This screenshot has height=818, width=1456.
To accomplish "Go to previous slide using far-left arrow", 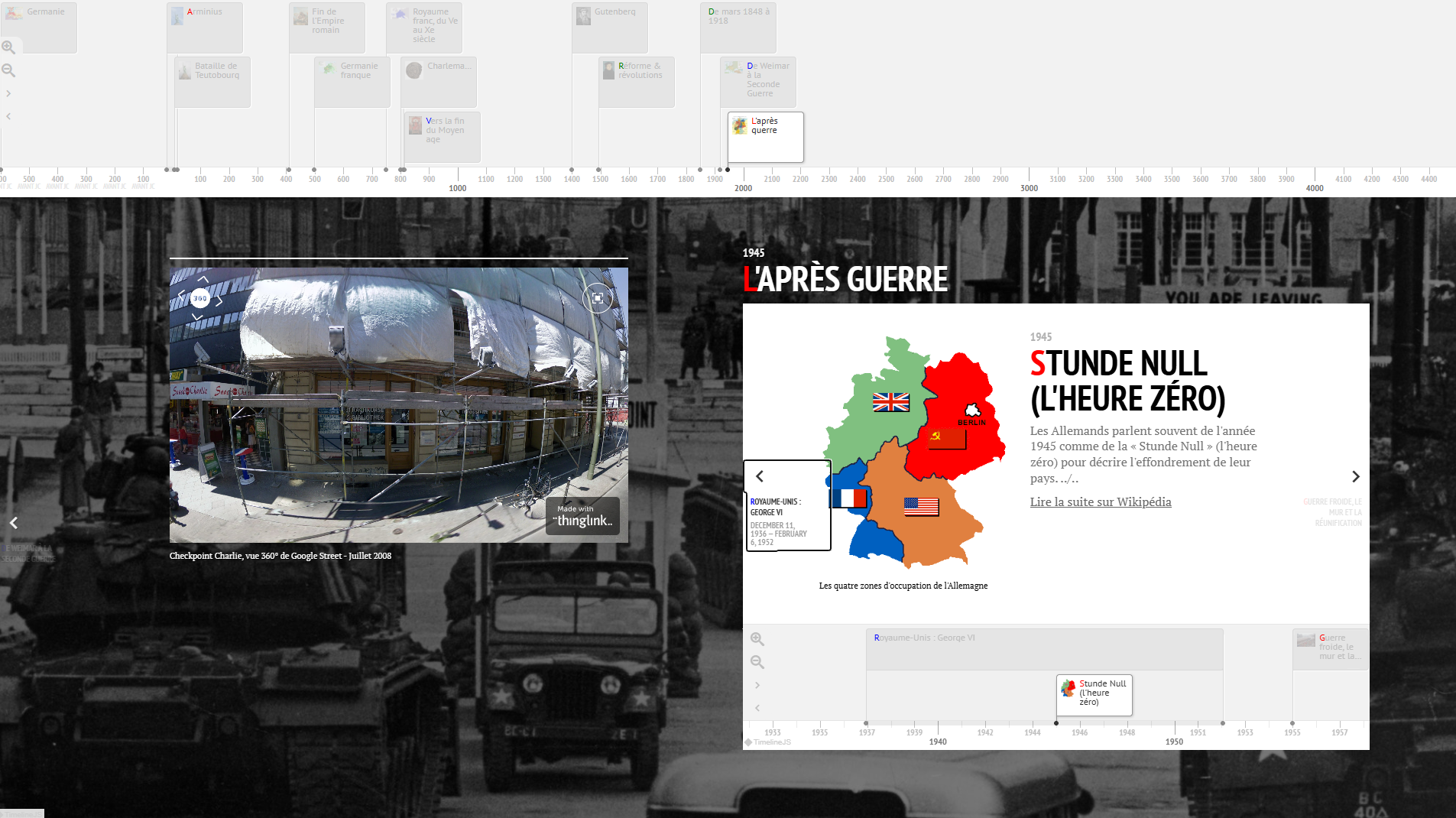I will click(x=13, y=523).
